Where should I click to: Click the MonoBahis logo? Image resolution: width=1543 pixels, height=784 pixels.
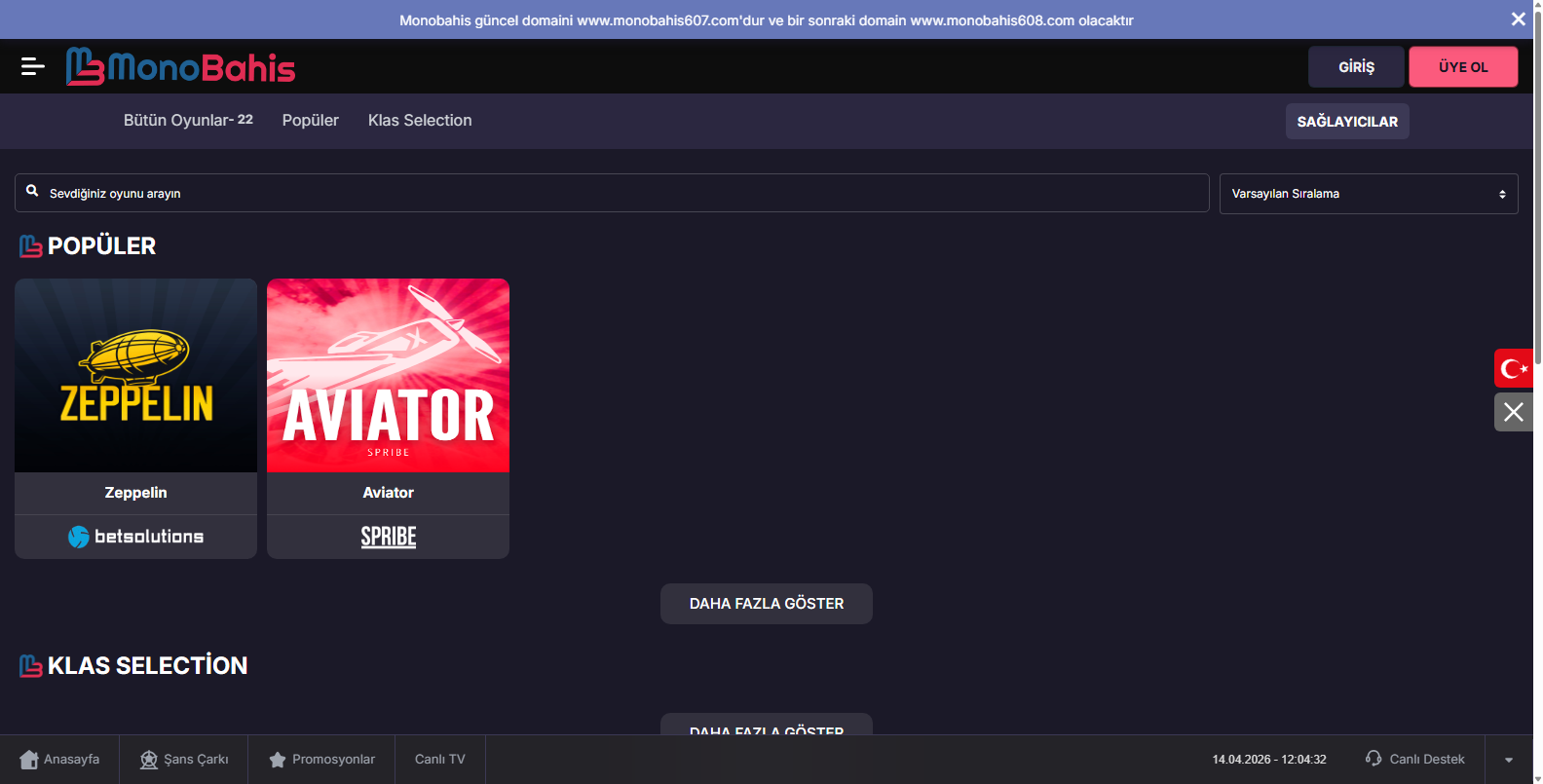pos(180,66)
